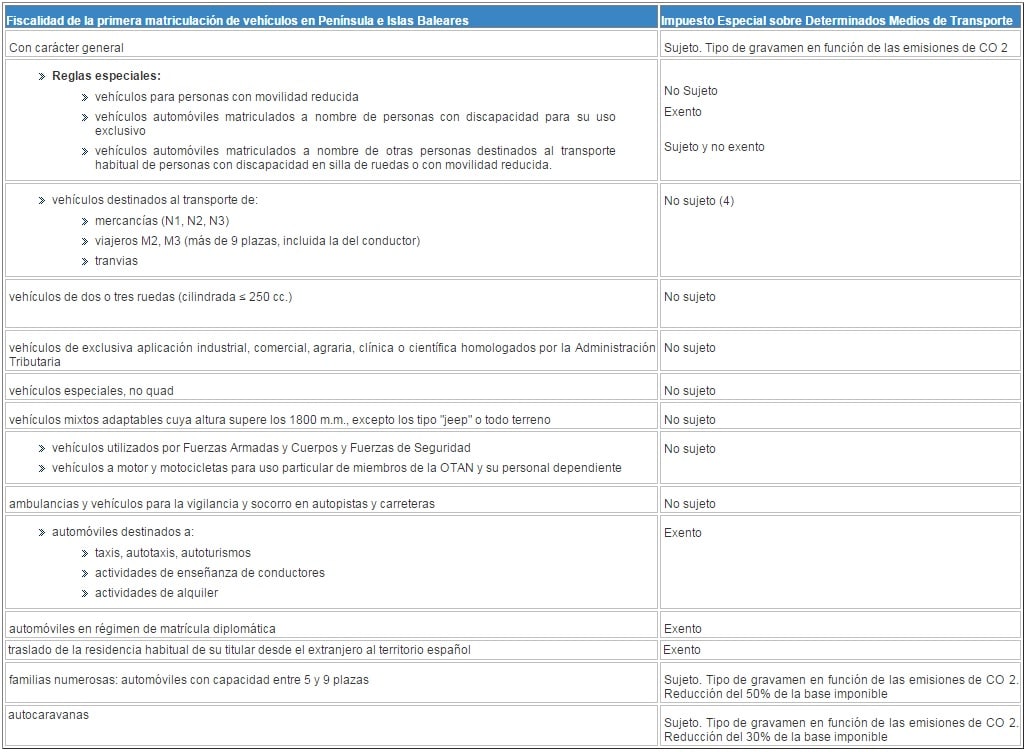Click 'No sujeto' beside dos o tres ruedas
The image size is (1025, 752).
(x=690, y=297)
